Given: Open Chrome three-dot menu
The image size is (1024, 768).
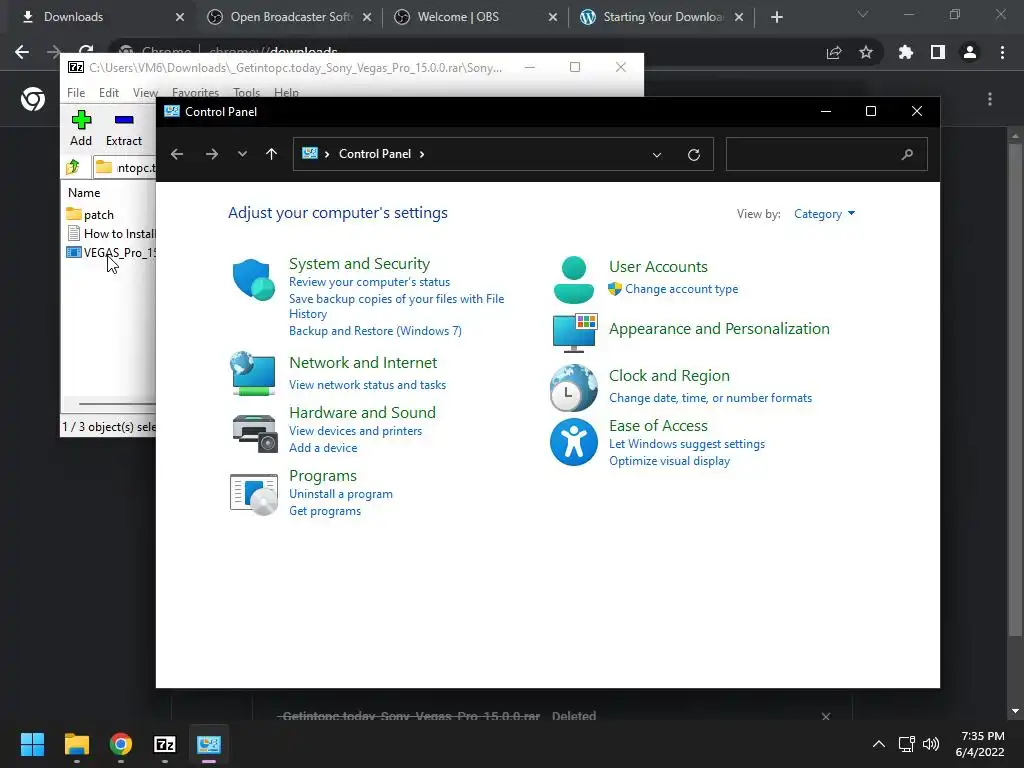Looking at the screenshot, I should pyautogui.click(x=1002, y=52).
